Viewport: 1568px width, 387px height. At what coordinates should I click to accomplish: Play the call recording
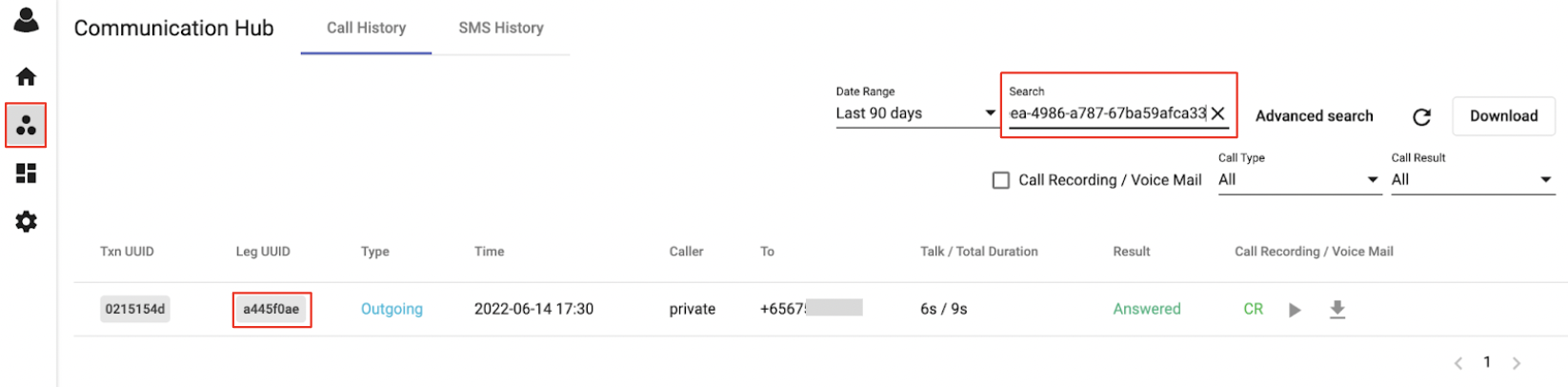(x=1295, y=310)
